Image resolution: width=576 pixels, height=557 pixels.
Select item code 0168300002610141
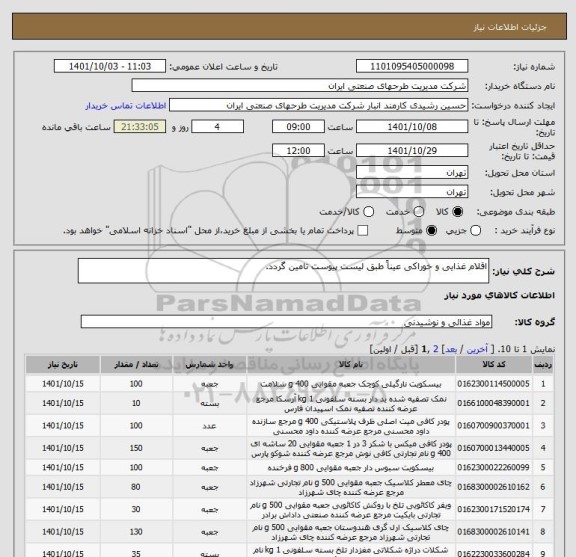[493, 532]
